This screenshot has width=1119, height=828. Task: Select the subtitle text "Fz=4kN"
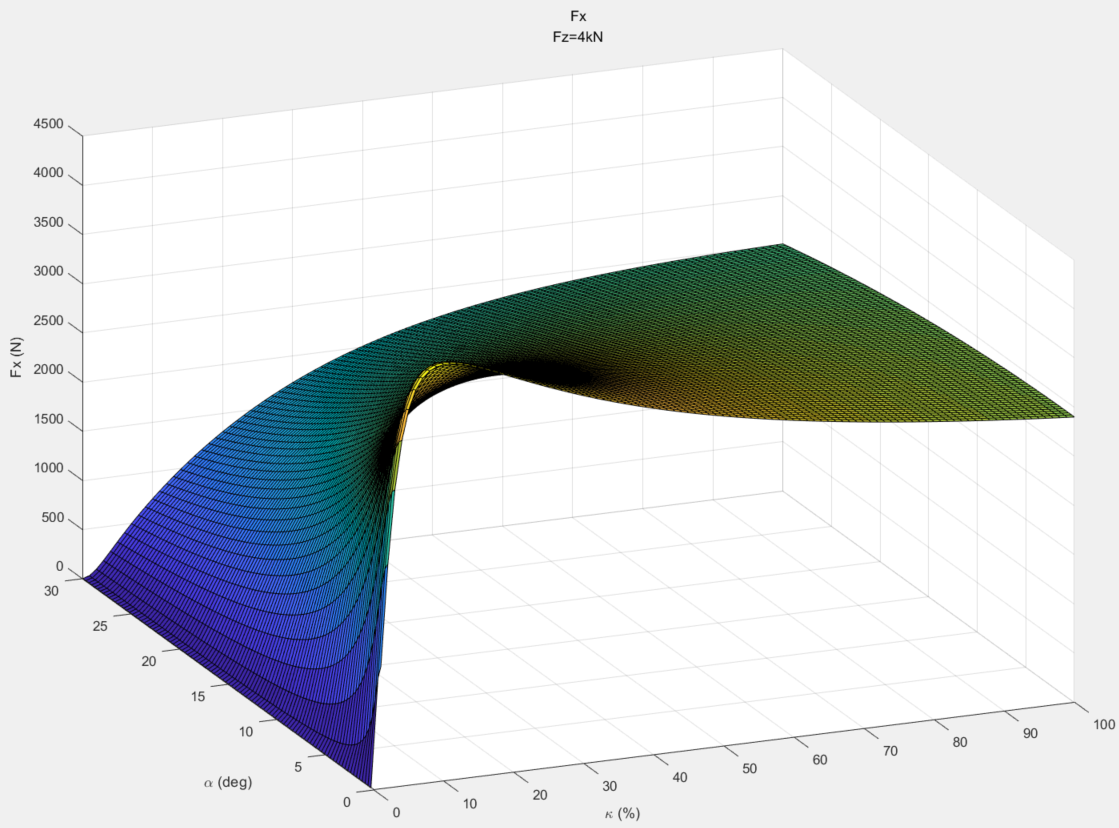click(577, 37)
